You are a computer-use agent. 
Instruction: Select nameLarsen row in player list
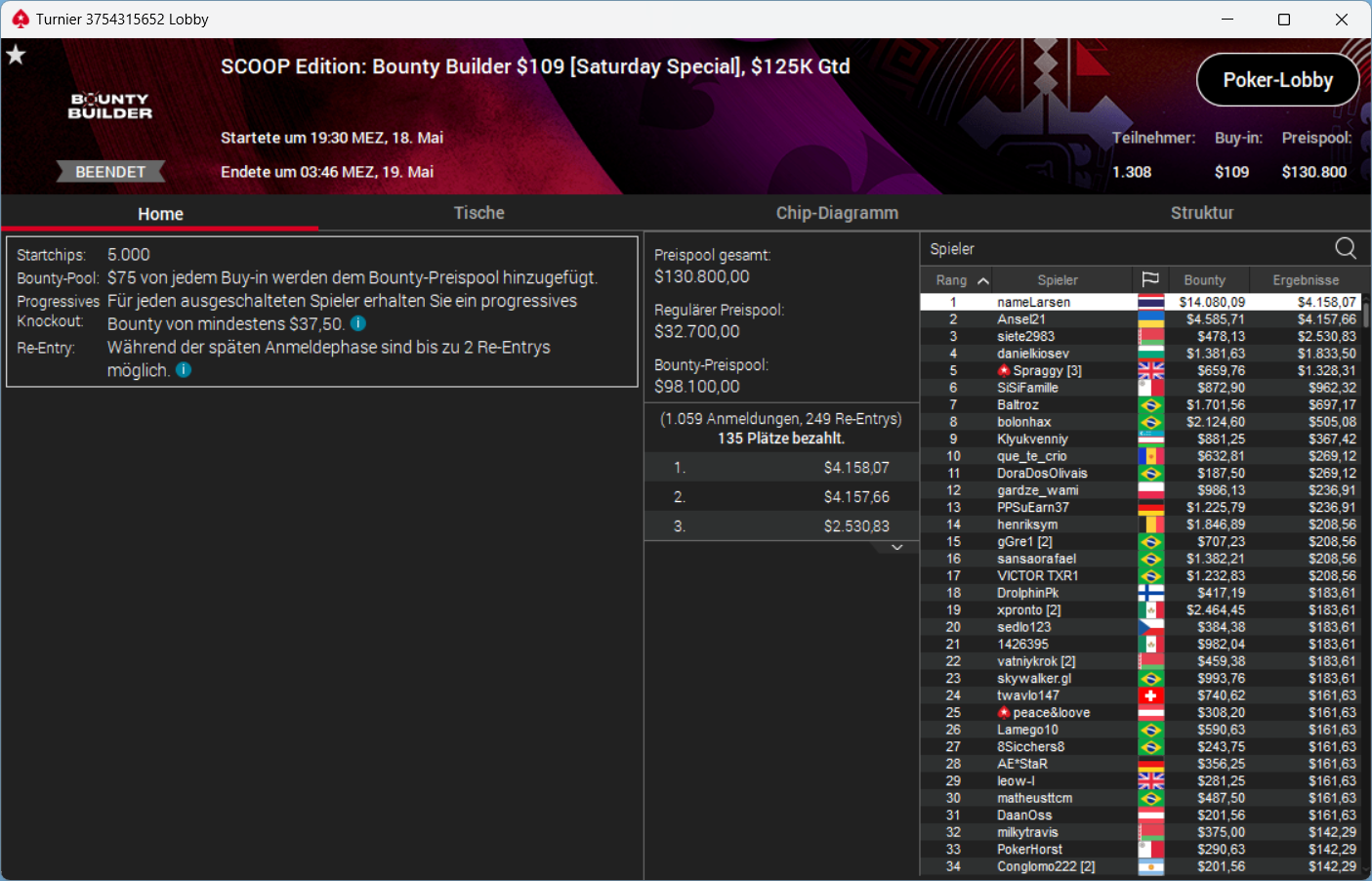click(x=1141, y=303)
